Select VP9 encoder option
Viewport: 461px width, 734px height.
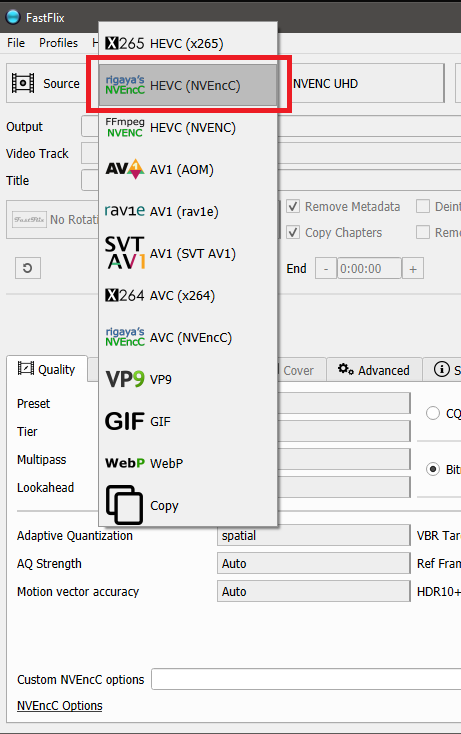coord(188,379)
